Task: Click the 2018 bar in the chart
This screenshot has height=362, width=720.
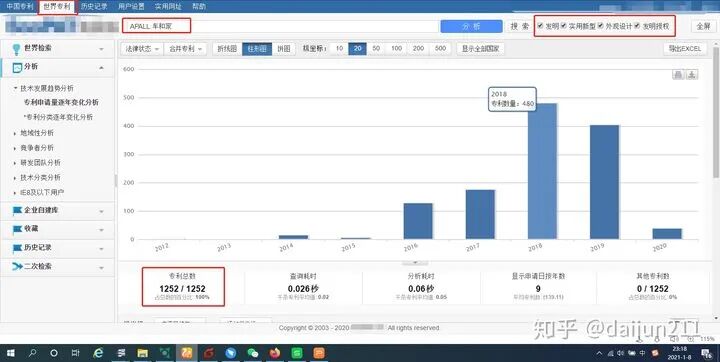Action: (x=542, y=171)
